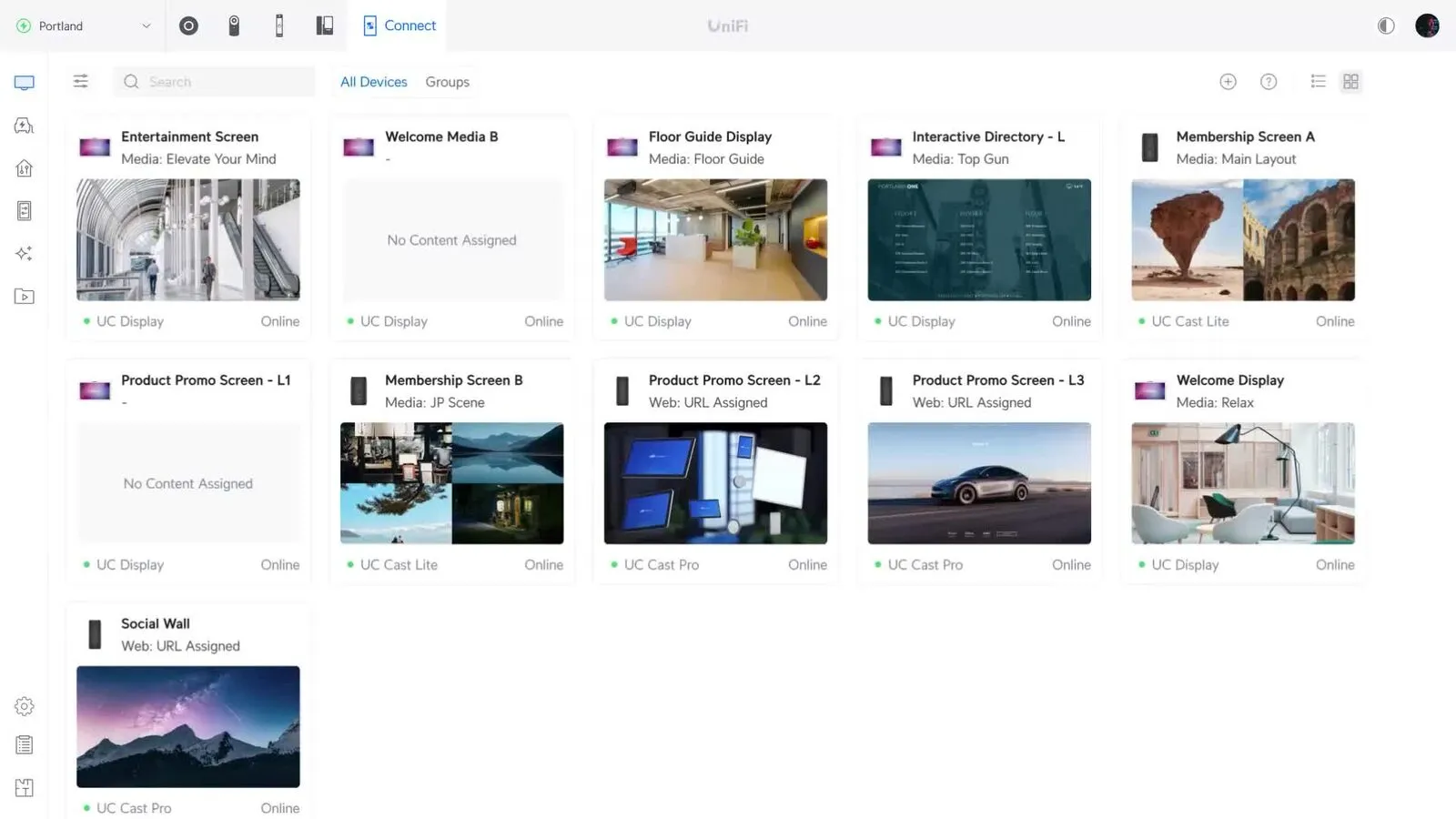Switch to grid view layout
The image size is (1456, 819).
pyautogui.click(x=1350, y=82)
